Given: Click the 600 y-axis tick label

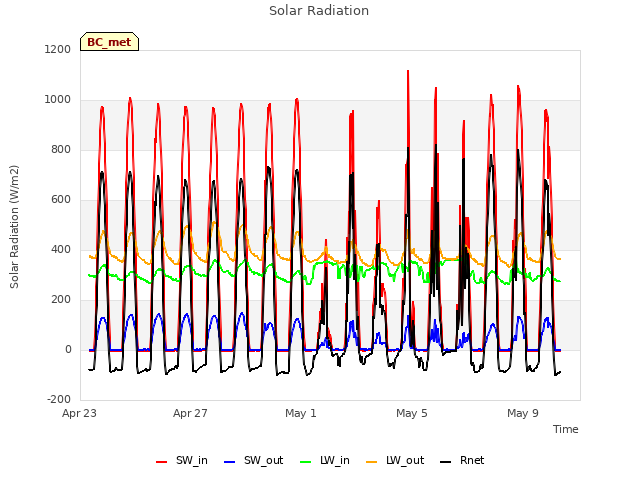Looking at the screenshot, I should 61,200.
